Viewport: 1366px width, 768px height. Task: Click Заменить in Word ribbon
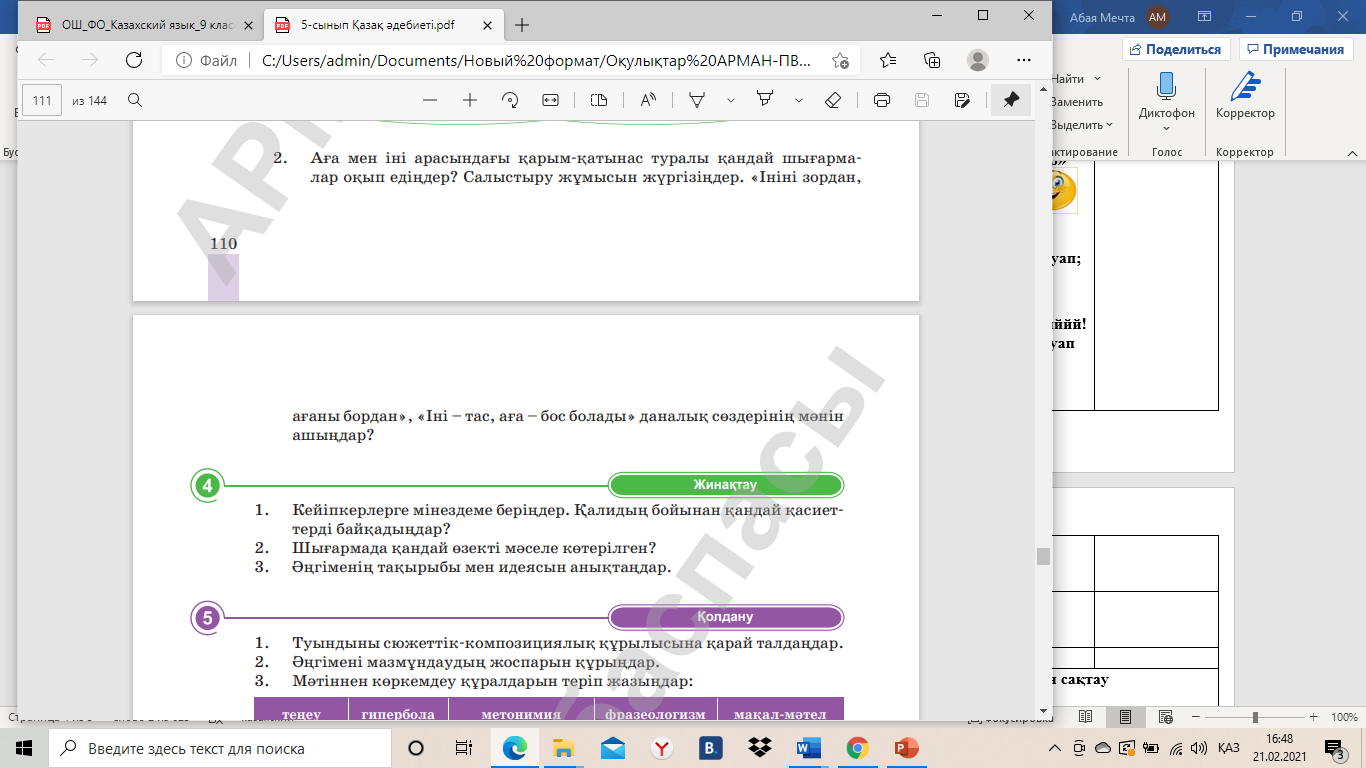pyautogui.click(x=1076, y=102)
